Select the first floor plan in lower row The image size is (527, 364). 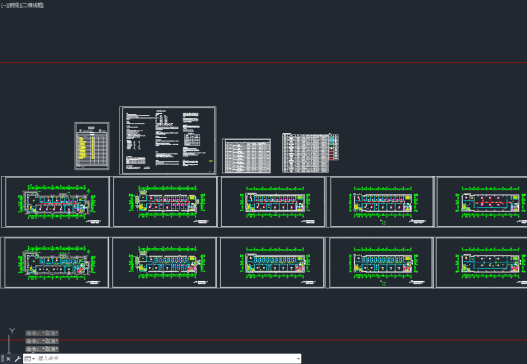tap(56, 262)
